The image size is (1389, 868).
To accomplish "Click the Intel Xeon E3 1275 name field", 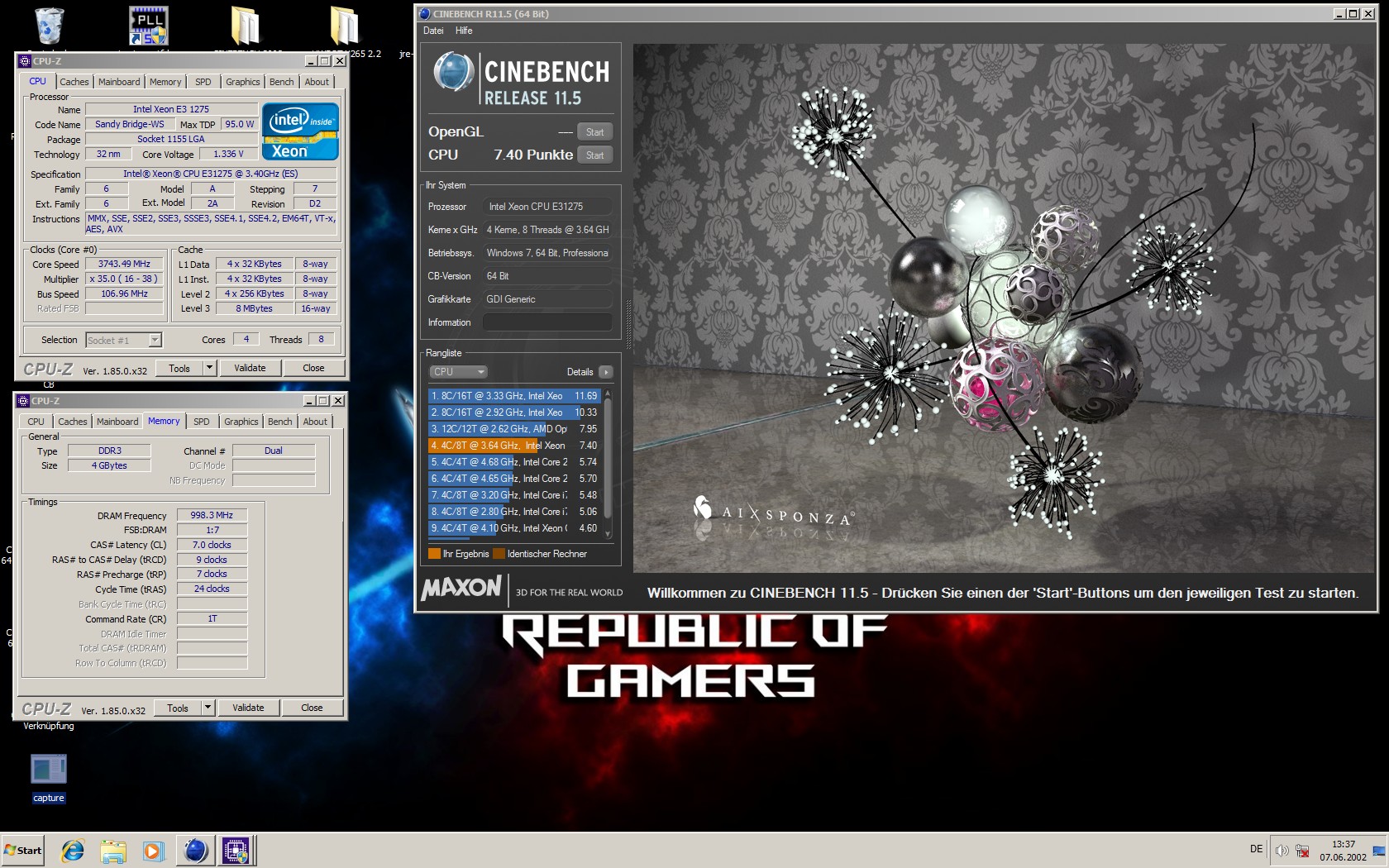I will point(171,109).
